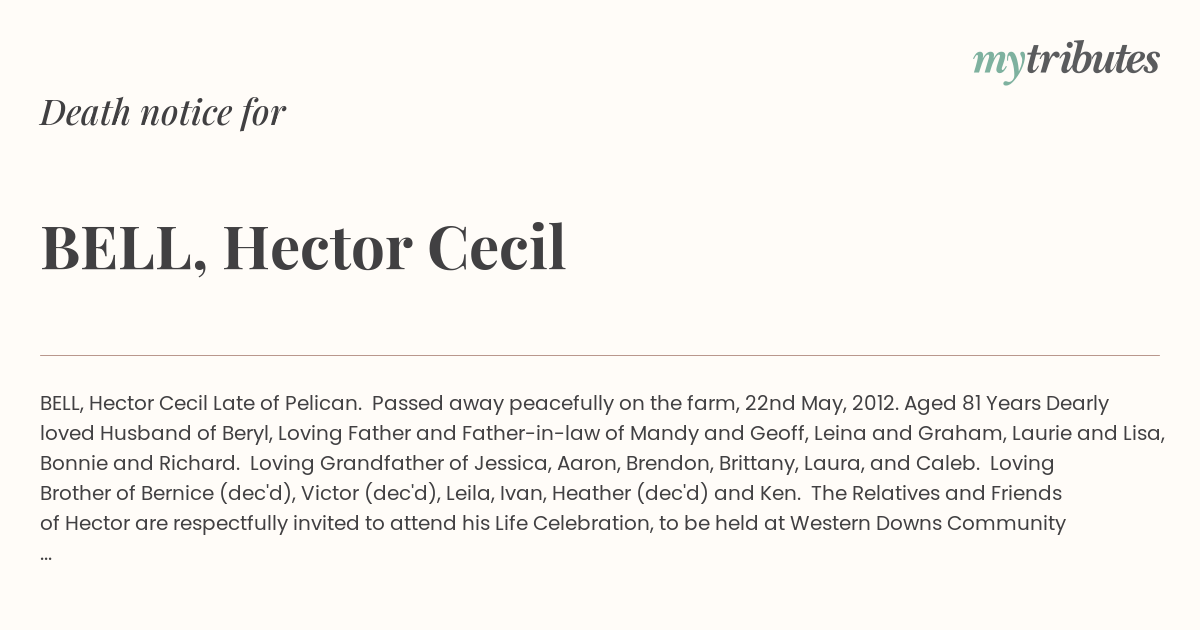Select the "Death notice for" heading

click(x=163, y=112)
